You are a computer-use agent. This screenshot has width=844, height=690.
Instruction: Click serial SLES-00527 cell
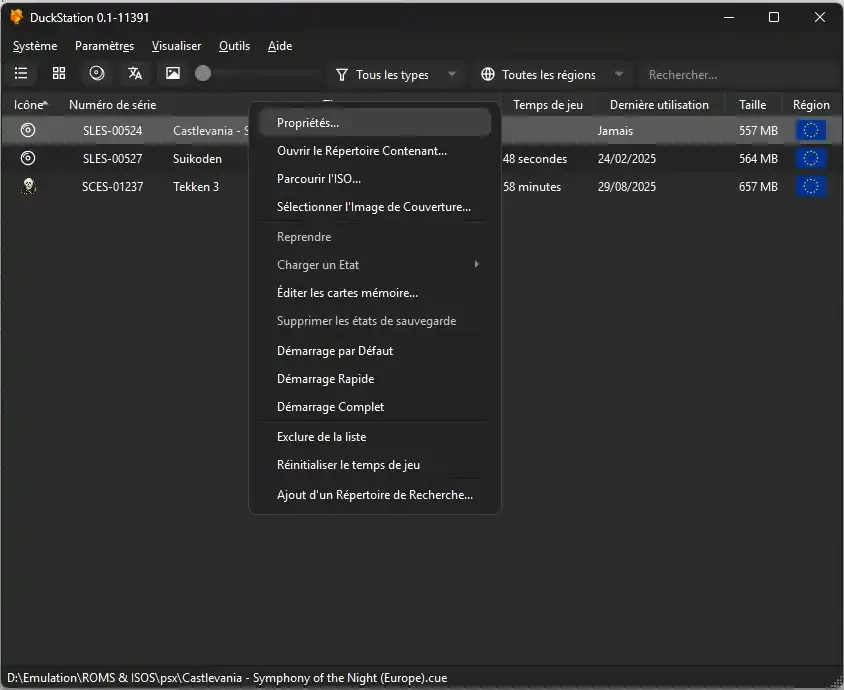[x=112, y=159]
